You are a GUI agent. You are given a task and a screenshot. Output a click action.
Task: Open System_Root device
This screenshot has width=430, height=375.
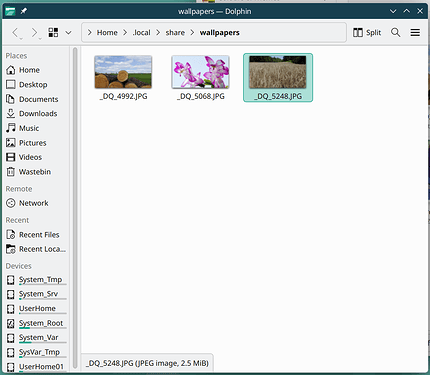click(37, 323)
